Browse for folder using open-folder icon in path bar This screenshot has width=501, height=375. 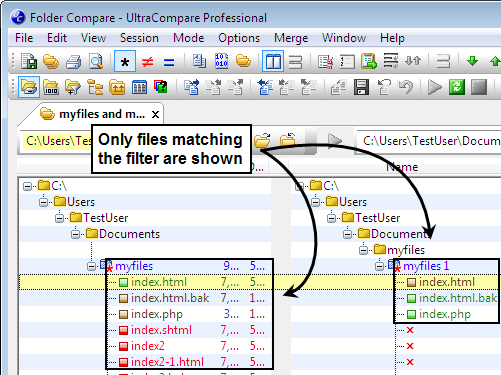(262, 141)
